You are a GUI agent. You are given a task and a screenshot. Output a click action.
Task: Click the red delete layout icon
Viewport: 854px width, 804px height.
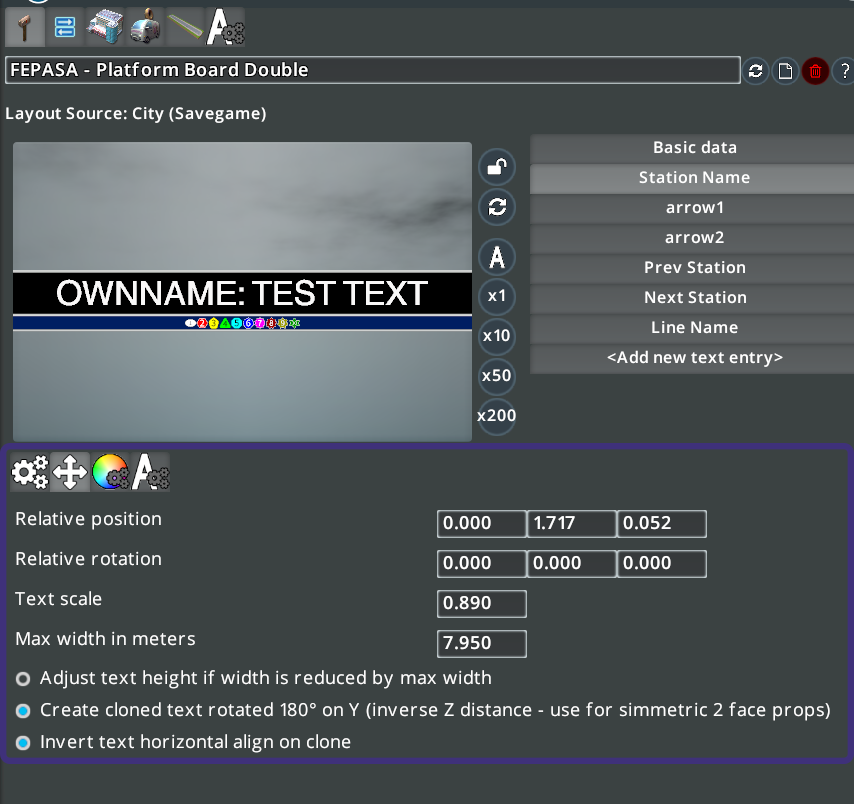[x=815, y=71]
